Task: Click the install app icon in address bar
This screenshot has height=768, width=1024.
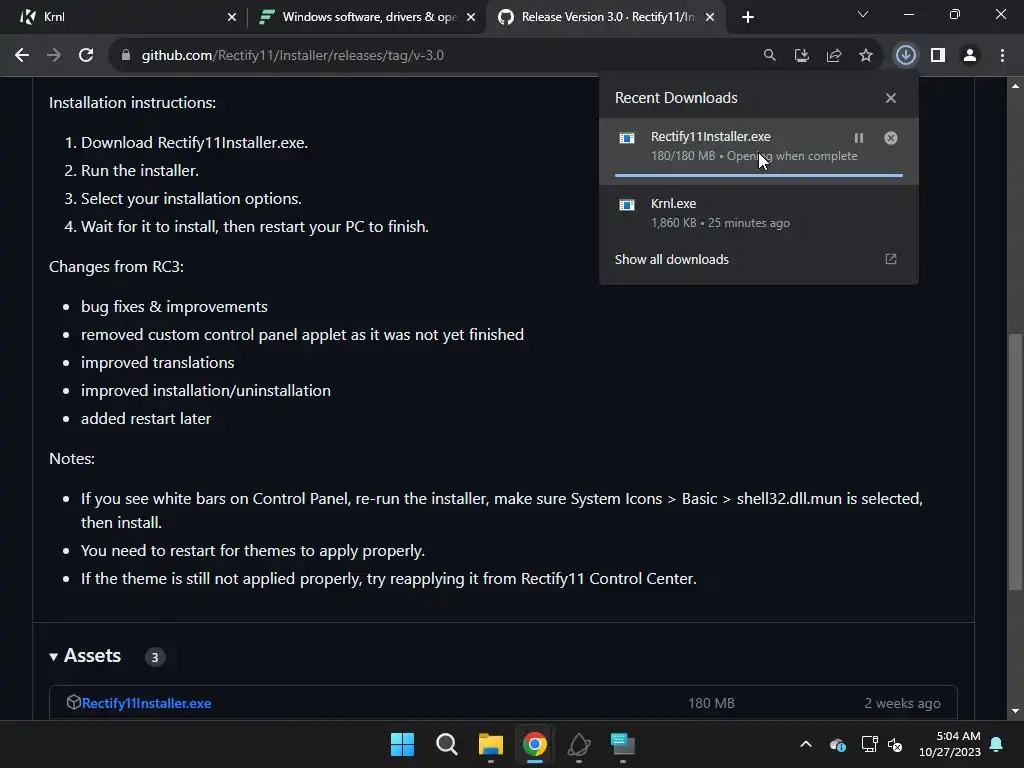Action: pos(801,56)
